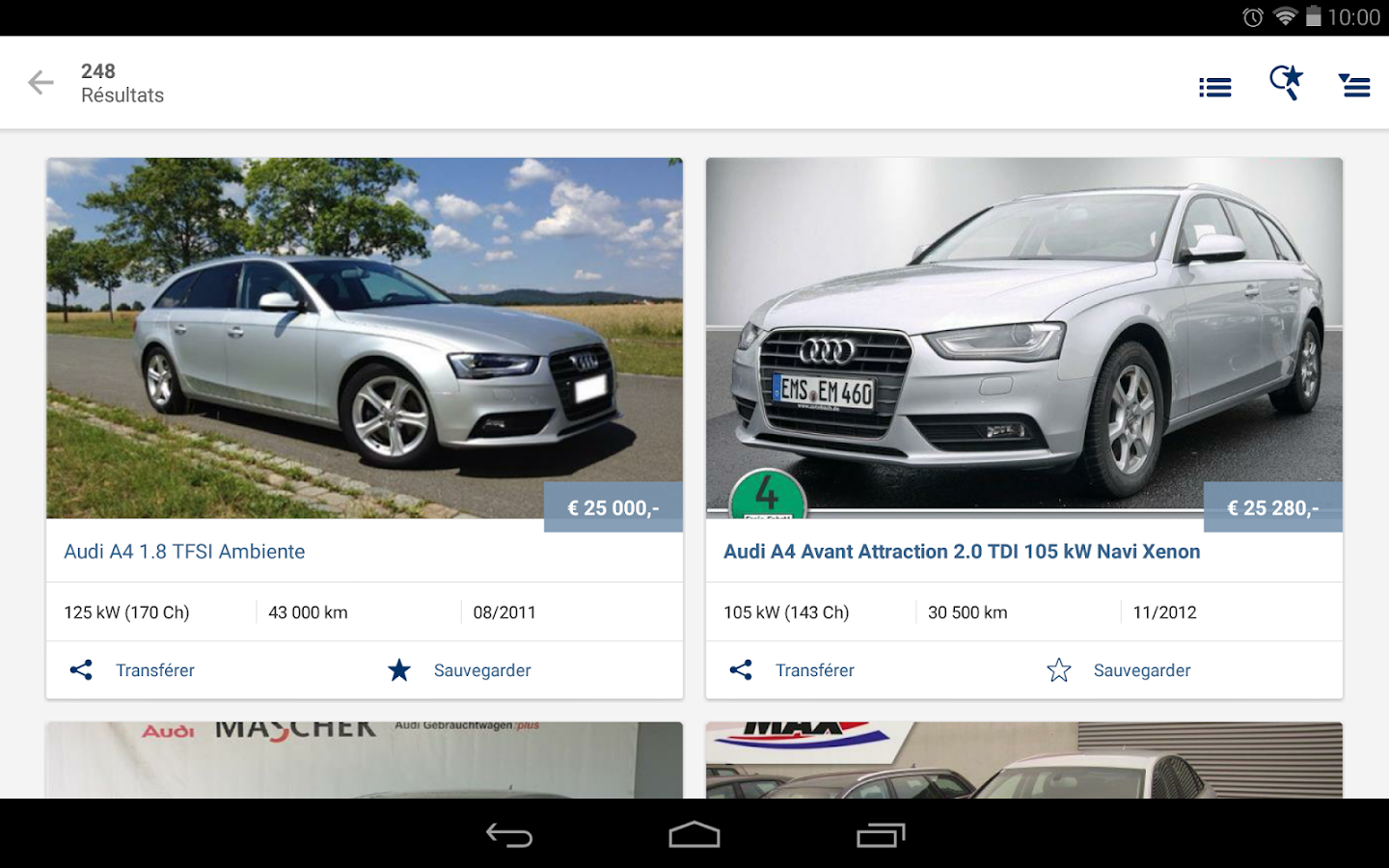Screen dimensions: 1389x868
Task: Tap the Wi-Fi status icon
Action: 1285,17
